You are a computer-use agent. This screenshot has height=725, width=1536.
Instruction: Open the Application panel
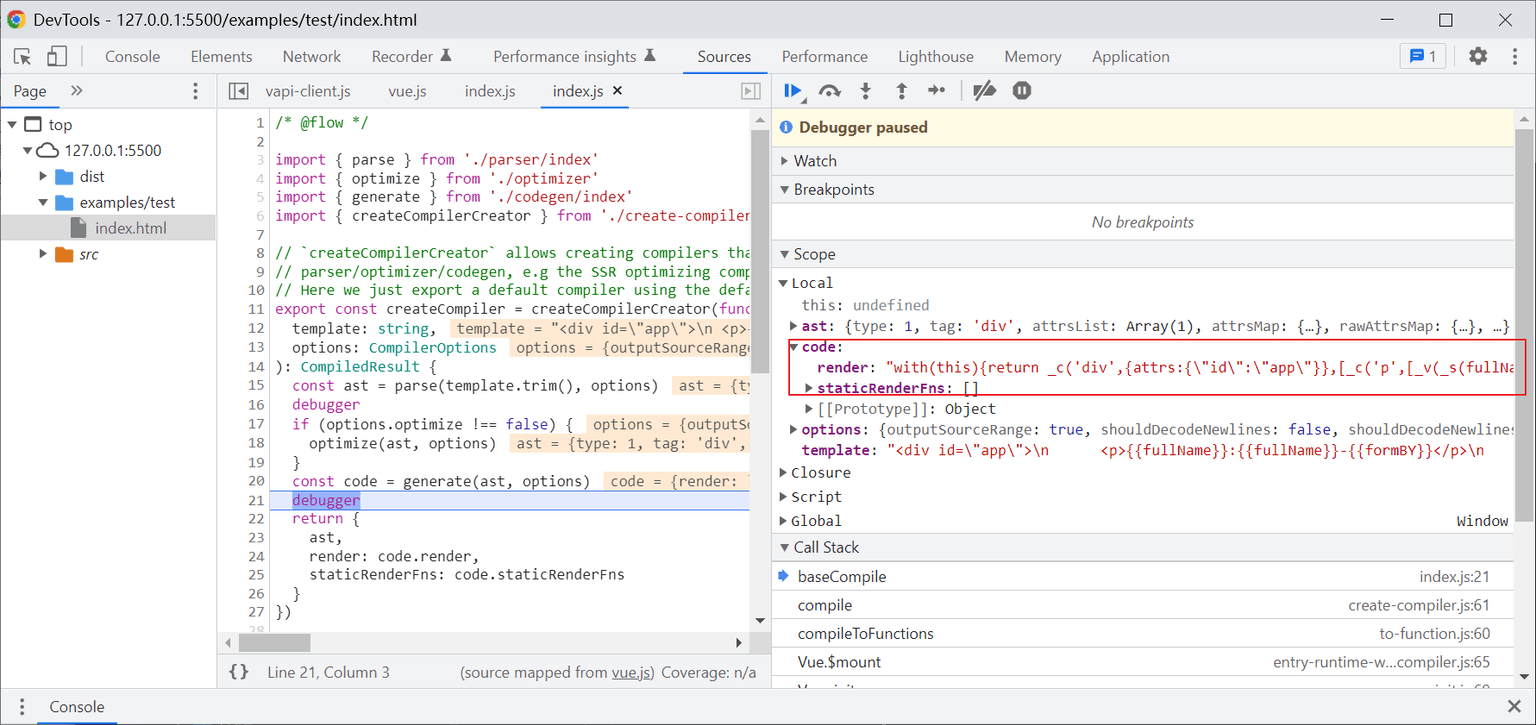(1130, 57)
